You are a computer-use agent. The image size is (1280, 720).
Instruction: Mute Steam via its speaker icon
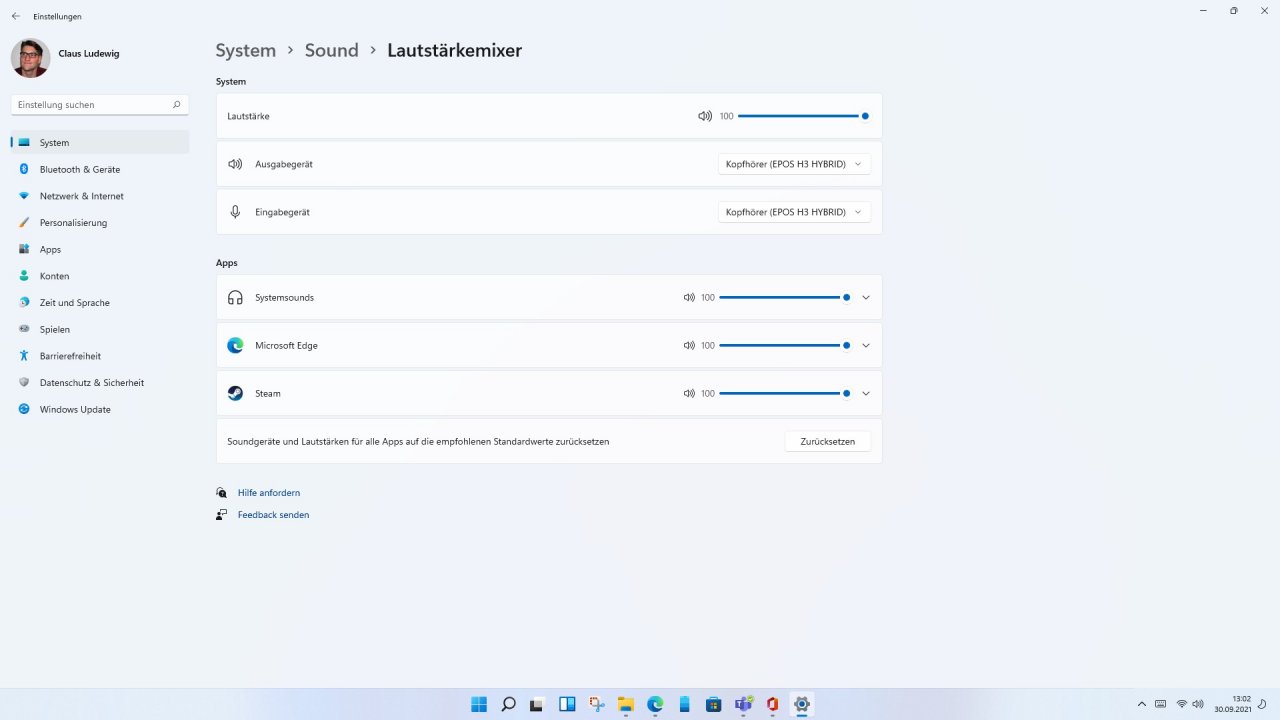(689, 394)
